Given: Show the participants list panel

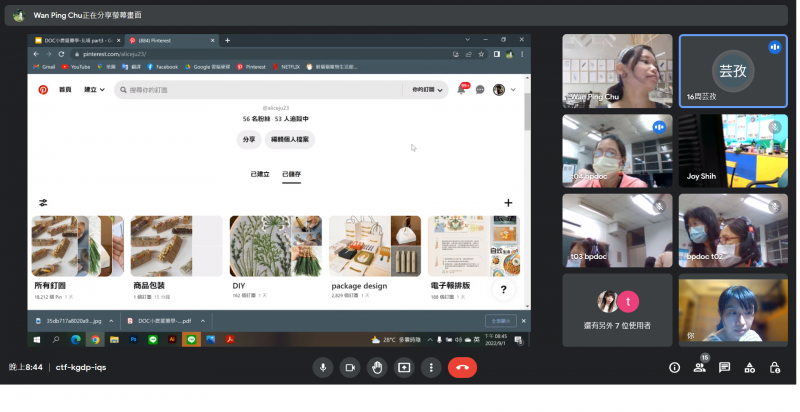Looking at the screenshot, I should coord(699,367).
